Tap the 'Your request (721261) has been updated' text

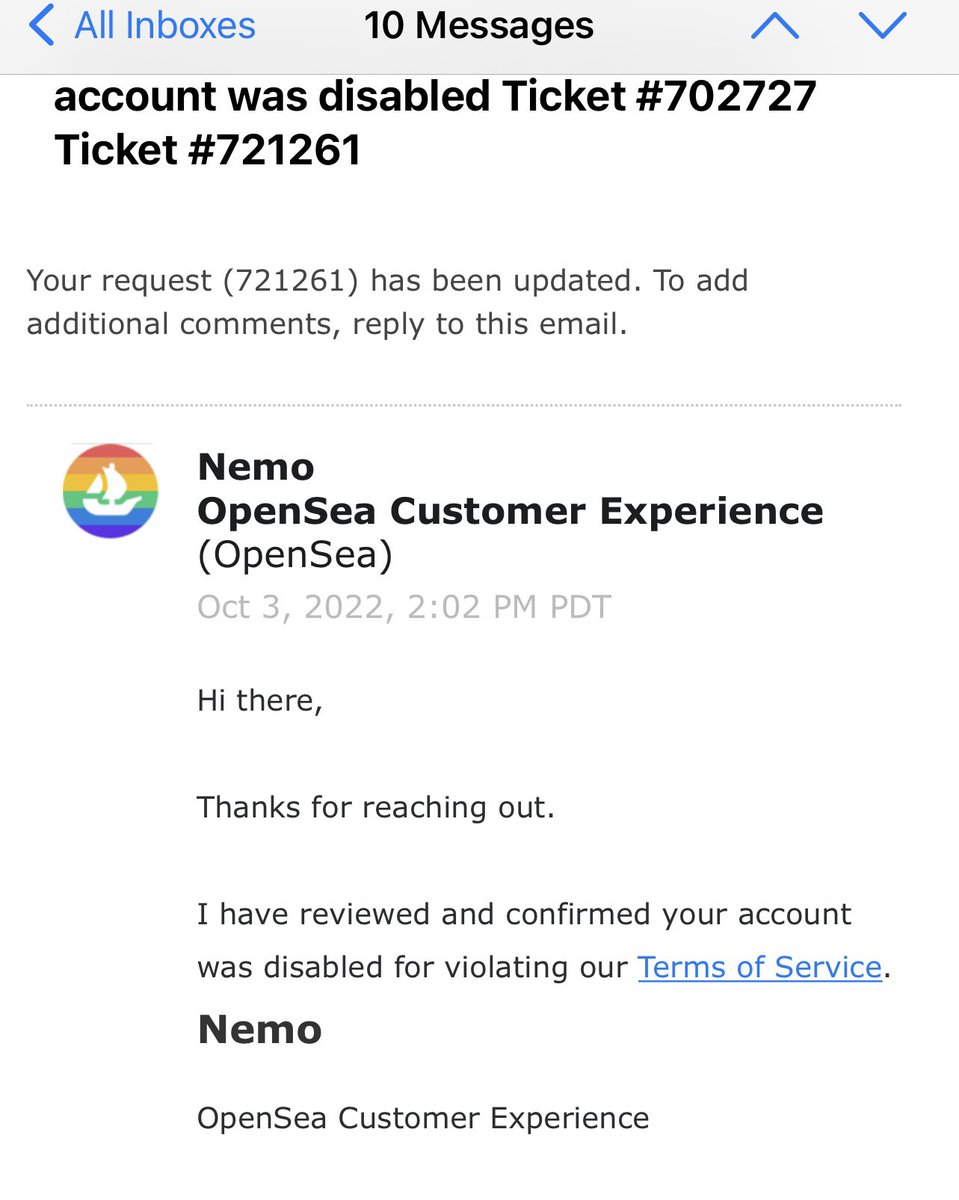click(330, 281)
